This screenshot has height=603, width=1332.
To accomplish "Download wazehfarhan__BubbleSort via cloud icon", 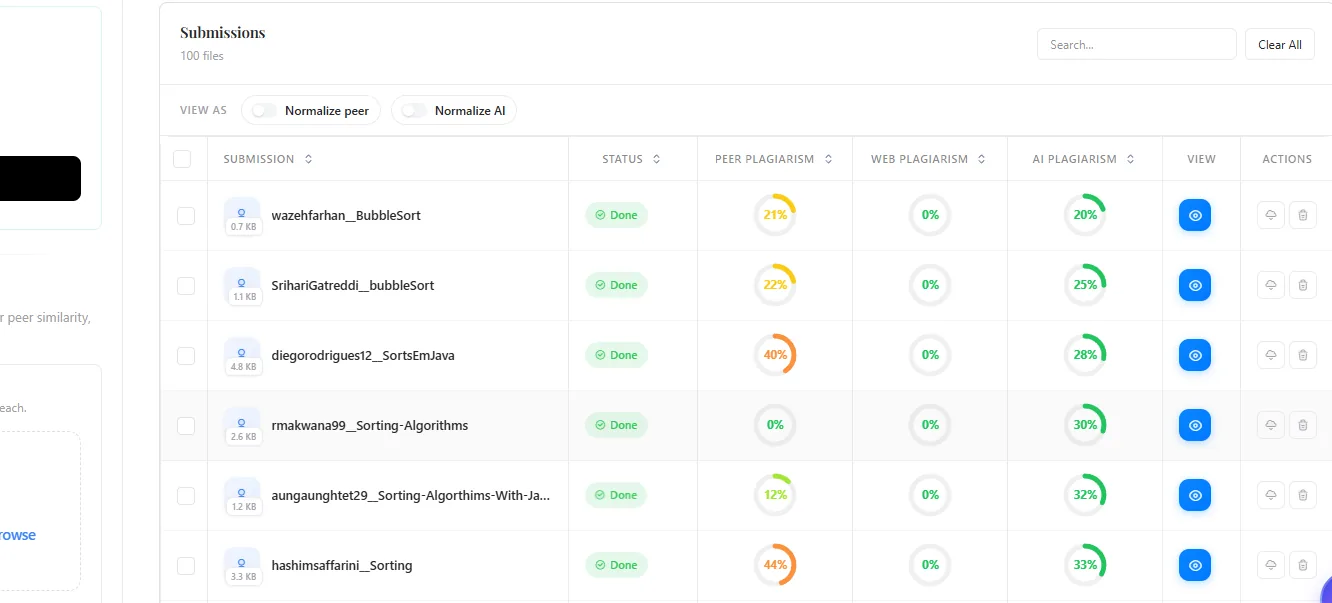I will coord(1270,215).
